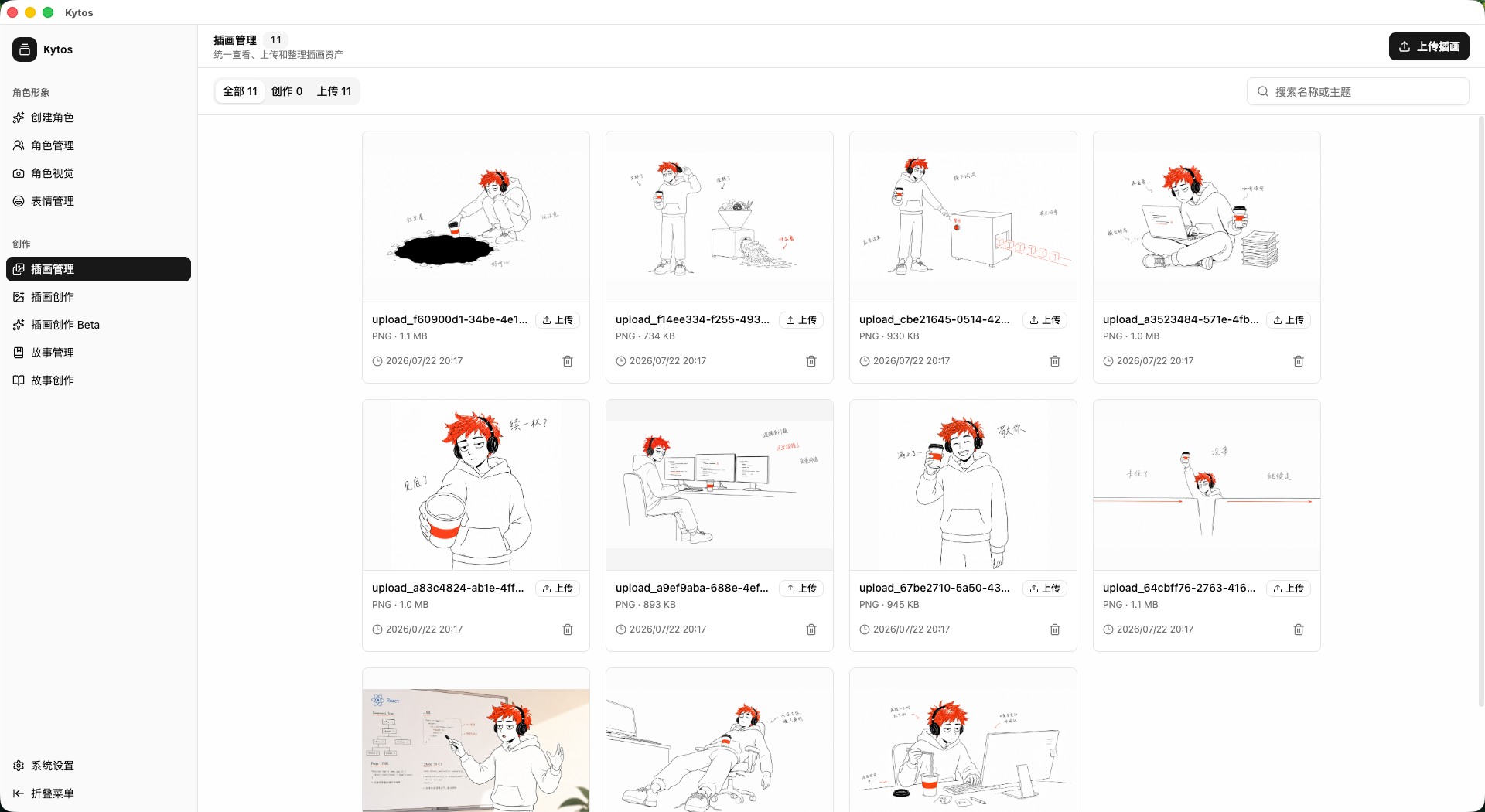Screen dimensions: 1485x812
Task: Click 上传 tag on upload_a9ef9aba card
Action: [801, 589]
